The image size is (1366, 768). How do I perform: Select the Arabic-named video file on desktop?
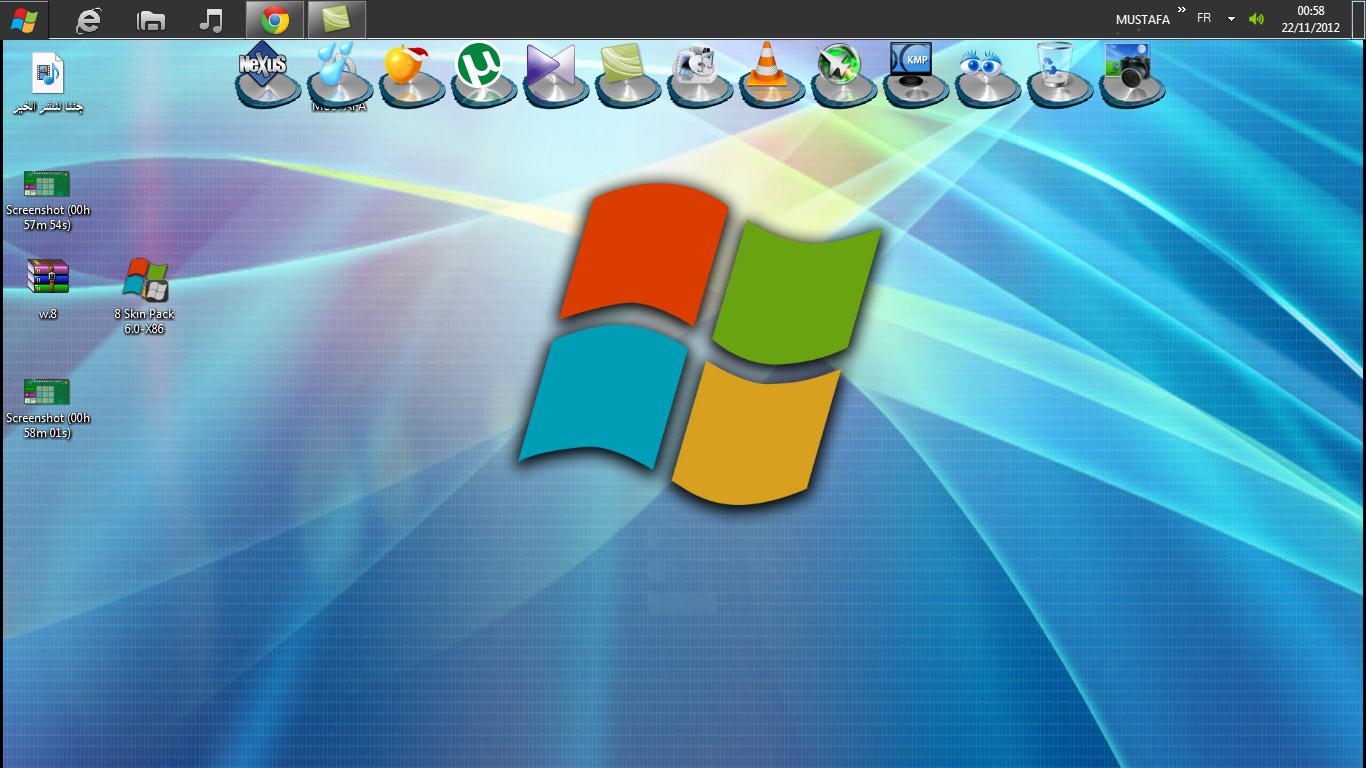click(47, 84)
